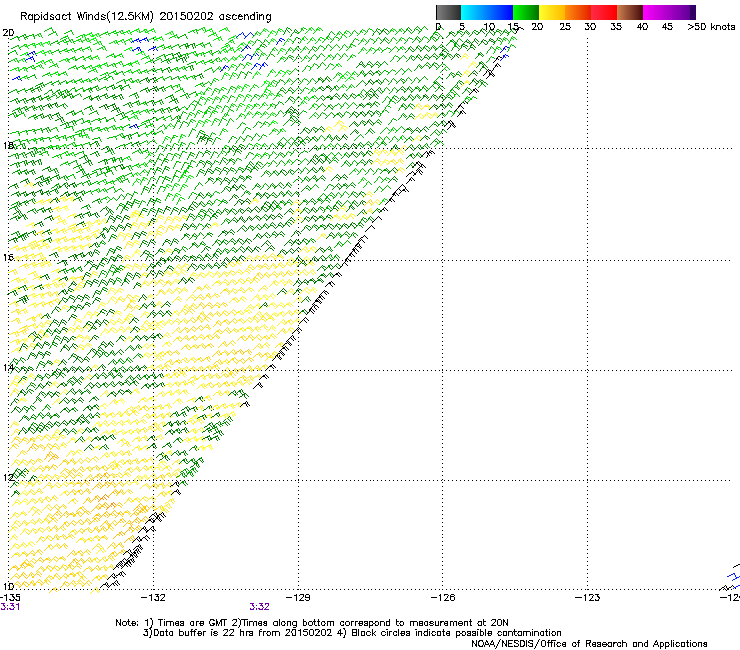Click the orange 25-30 knots legend swatch
Screen dimensions: 740x650
point(578,12)
